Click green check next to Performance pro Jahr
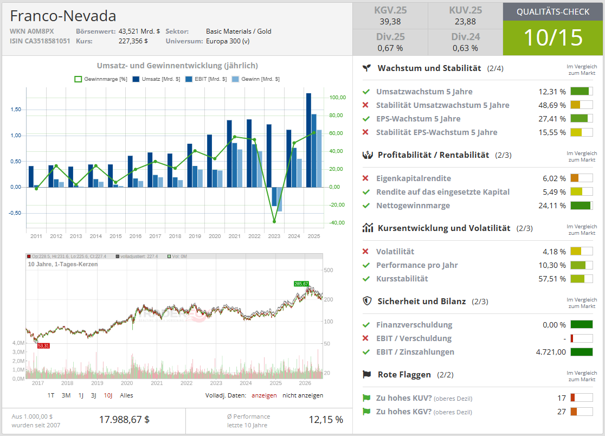This screenshot has height=436, width=605. click(x=366, y=265)
